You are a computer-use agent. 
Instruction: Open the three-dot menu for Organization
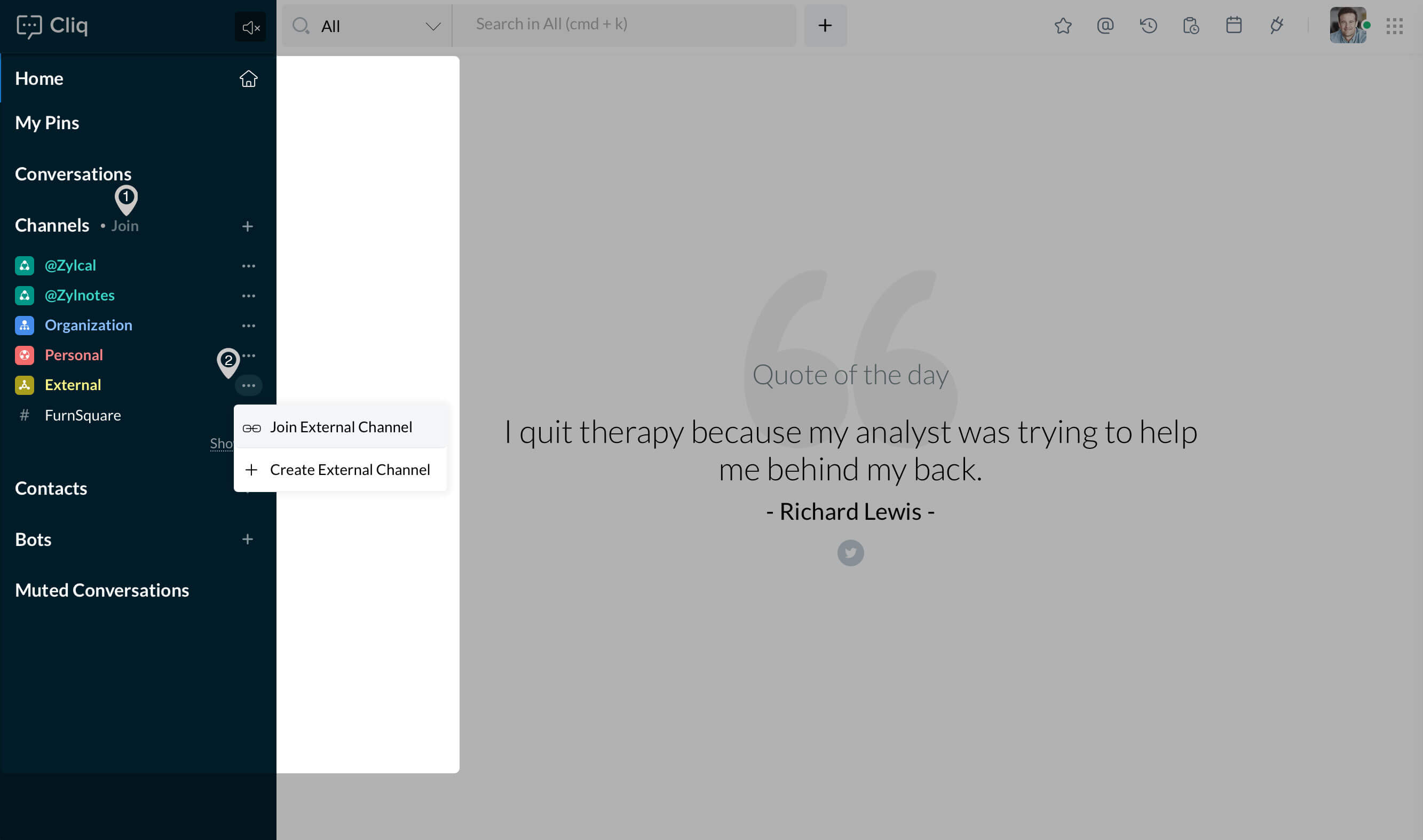(x=248, y=326)
